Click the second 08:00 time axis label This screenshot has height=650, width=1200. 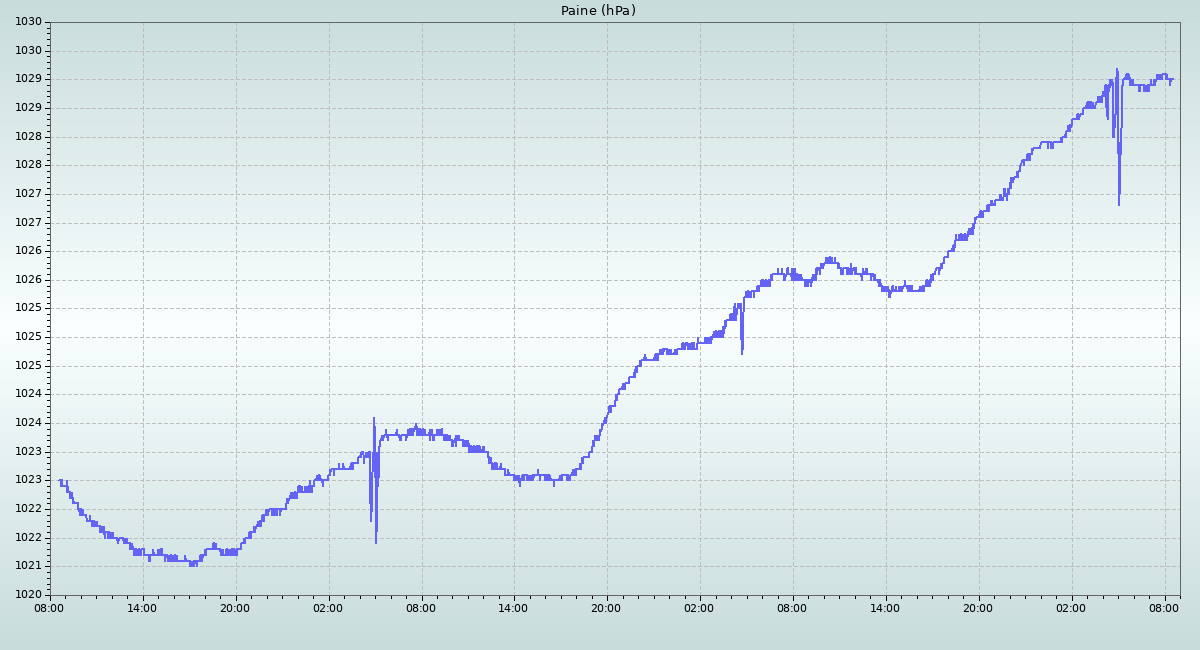click(421, 607)
